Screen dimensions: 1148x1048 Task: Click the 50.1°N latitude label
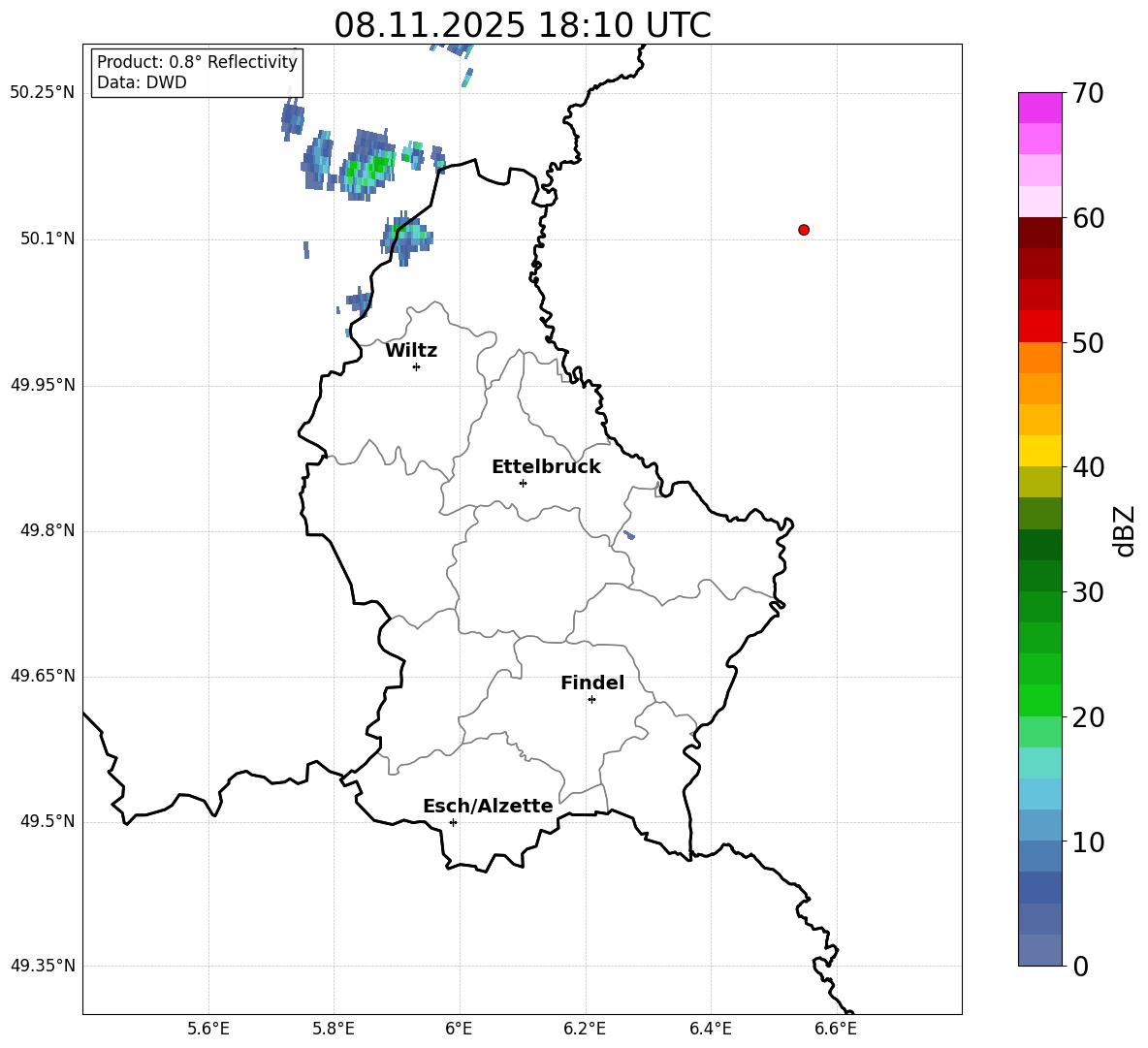pyautogui.click(x=47, y=238)
